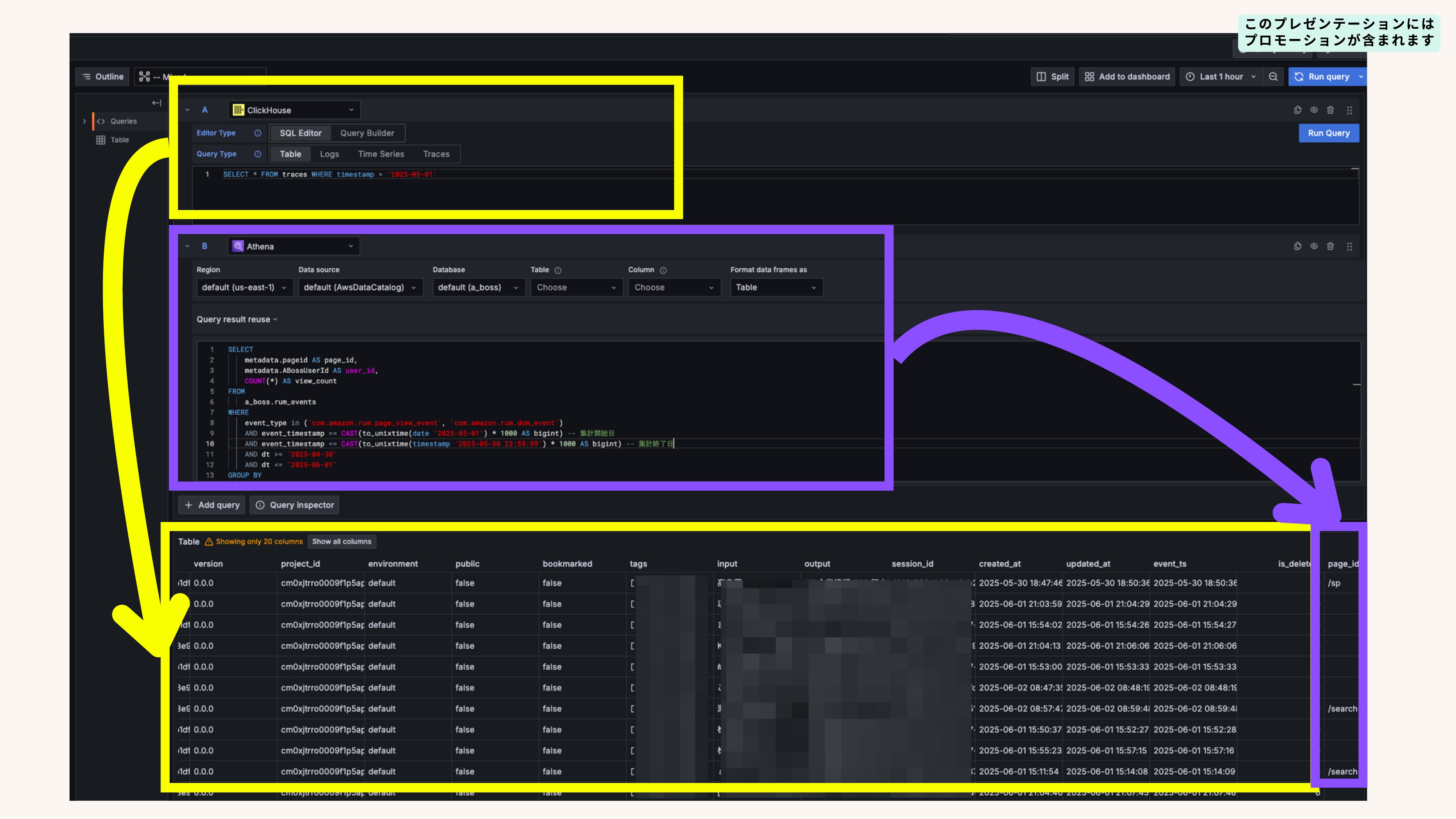Click the info icon beside the Column label
The image size is (1456, 819).
(x=663, y=270)
